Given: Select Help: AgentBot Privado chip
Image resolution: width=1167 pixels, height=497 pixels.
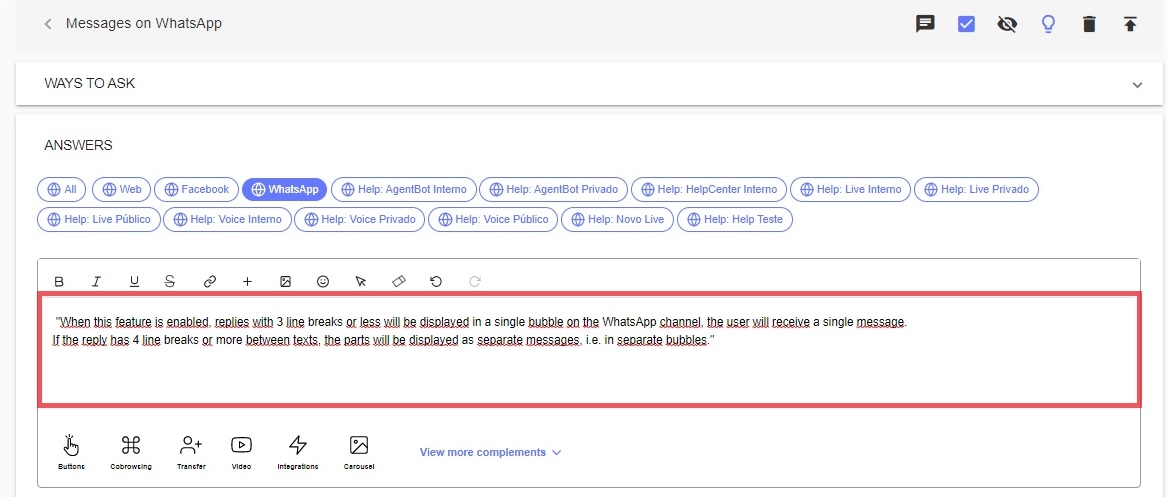Looking at the screenshot, I should [554, 190].
